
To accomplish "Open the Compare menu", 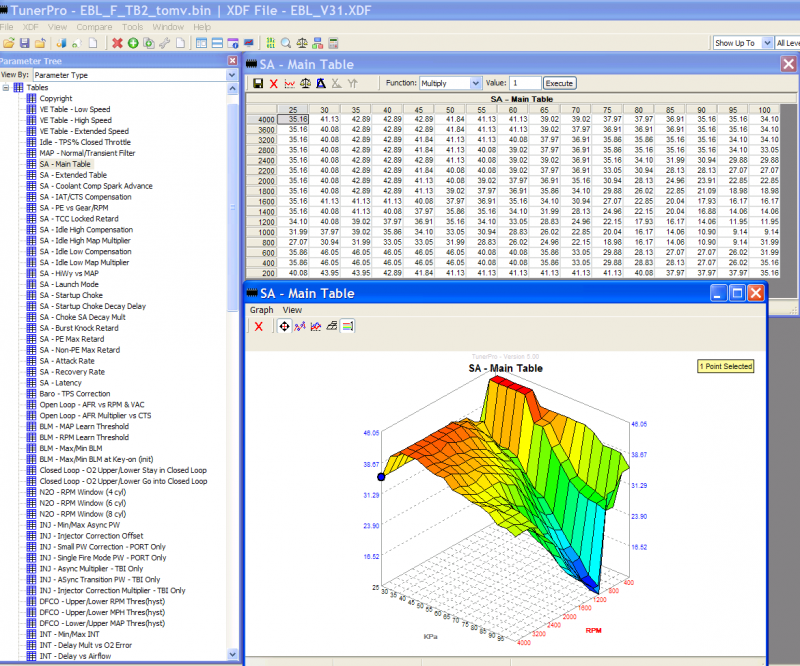I will 94,27.
